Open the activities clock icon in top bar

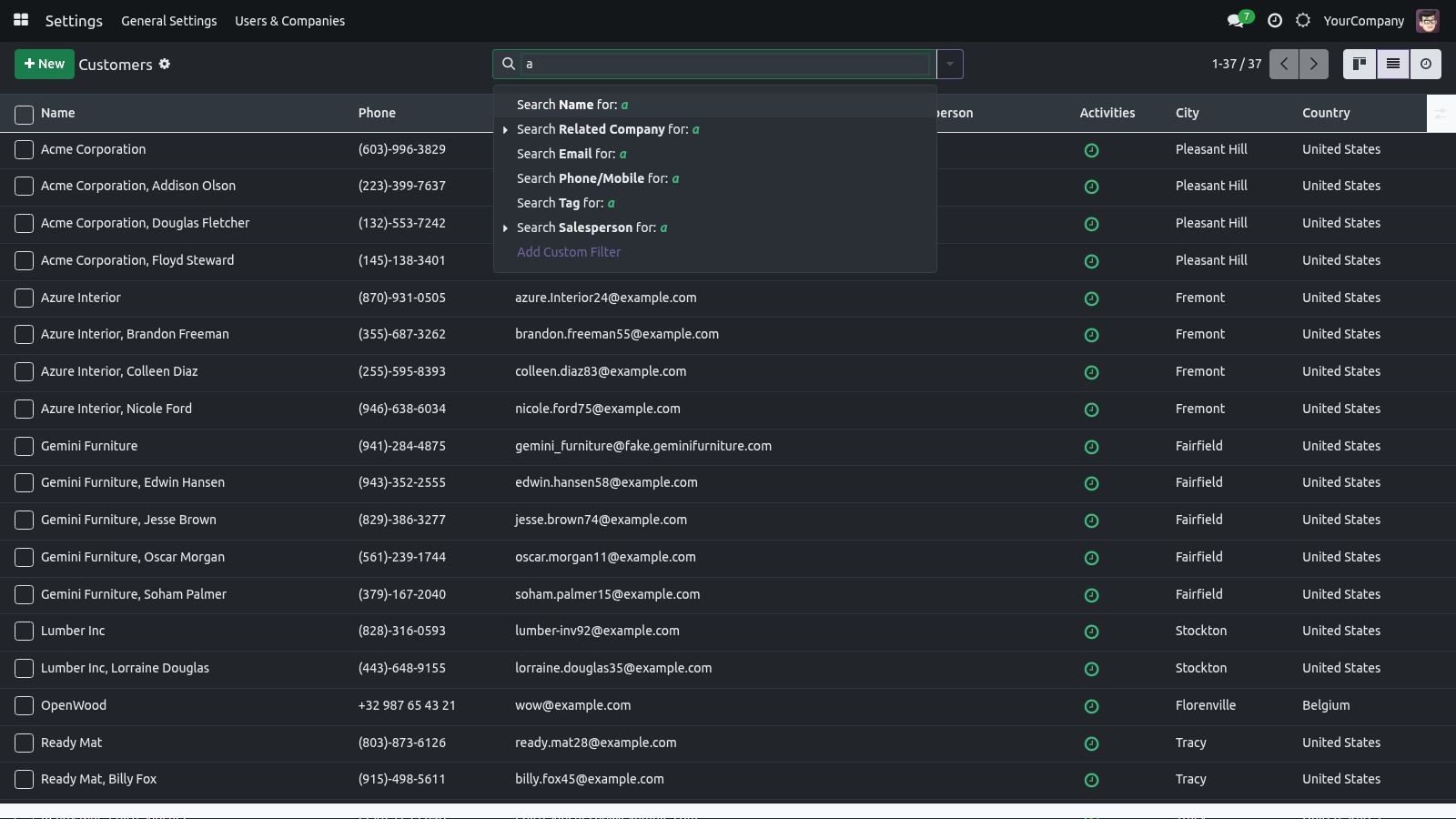1275,20
